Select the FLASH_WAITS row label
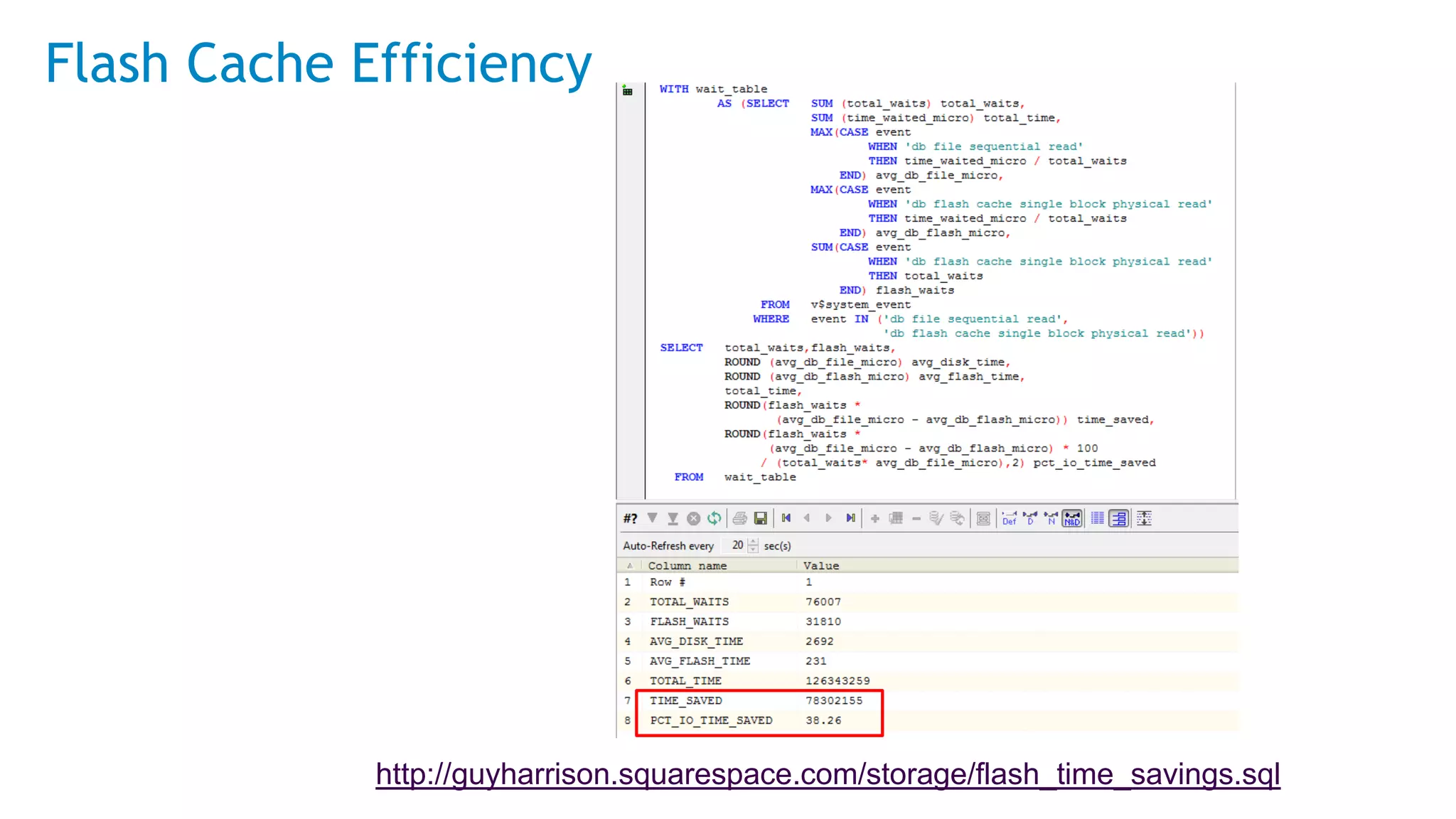 [689, 622]
